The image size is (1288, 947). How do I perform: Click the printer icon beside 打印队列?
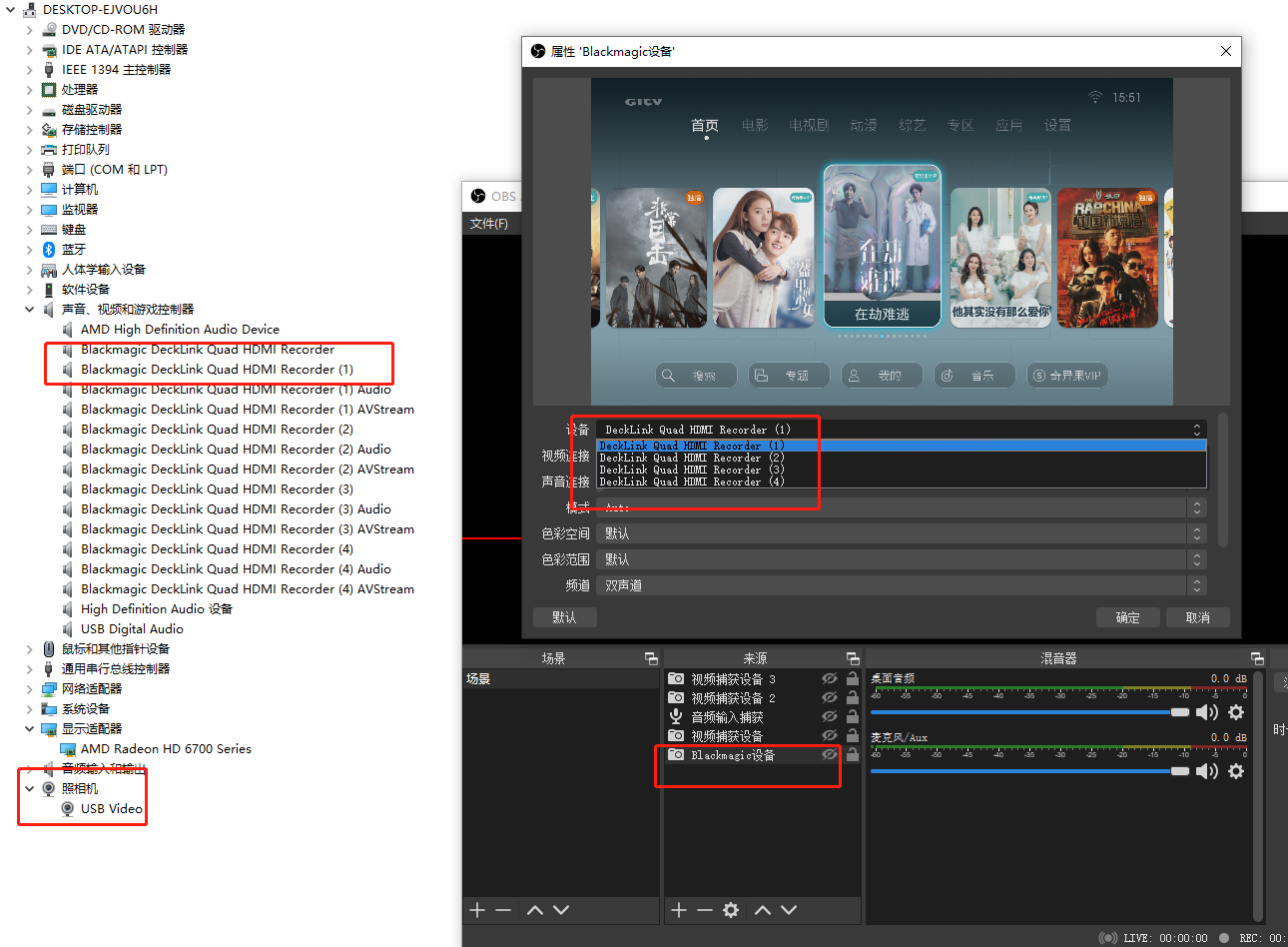tap(48, 150)
